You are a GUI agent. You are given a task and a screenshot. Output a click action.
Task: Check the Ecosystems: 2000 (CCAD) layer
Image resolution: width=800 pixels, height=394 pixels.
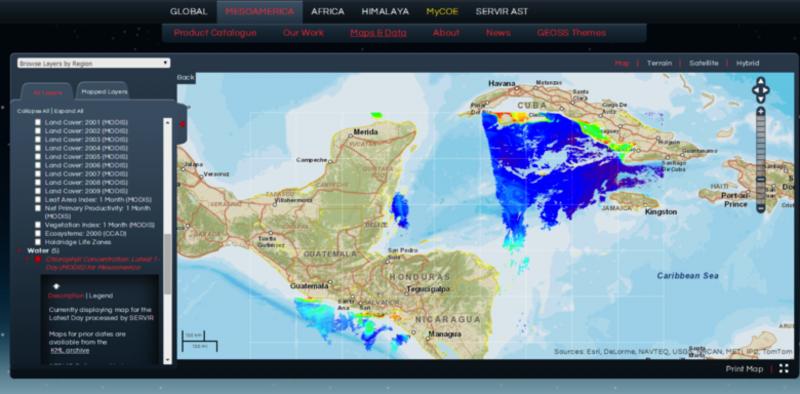pyautogui.click(x=38, y=233)
